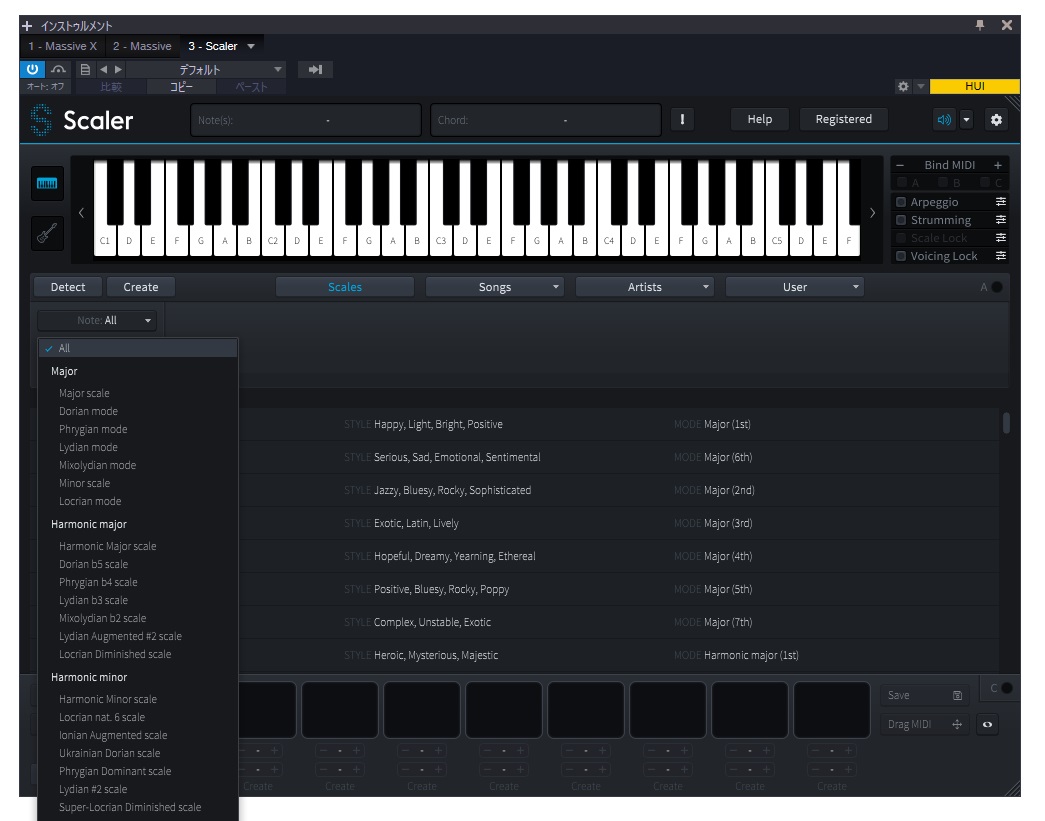Toggle the eye visibility button
The height and width of the screenshot is (821, 1045).
click(988, 724)
